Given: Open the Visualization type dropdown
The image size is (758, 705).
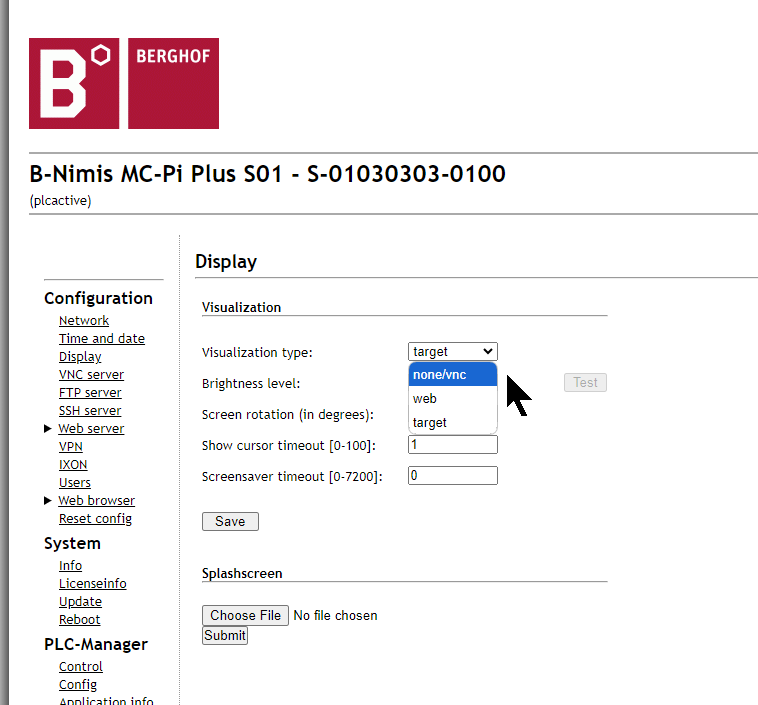Looking at the screenshot, I should (x=452, y=352).
